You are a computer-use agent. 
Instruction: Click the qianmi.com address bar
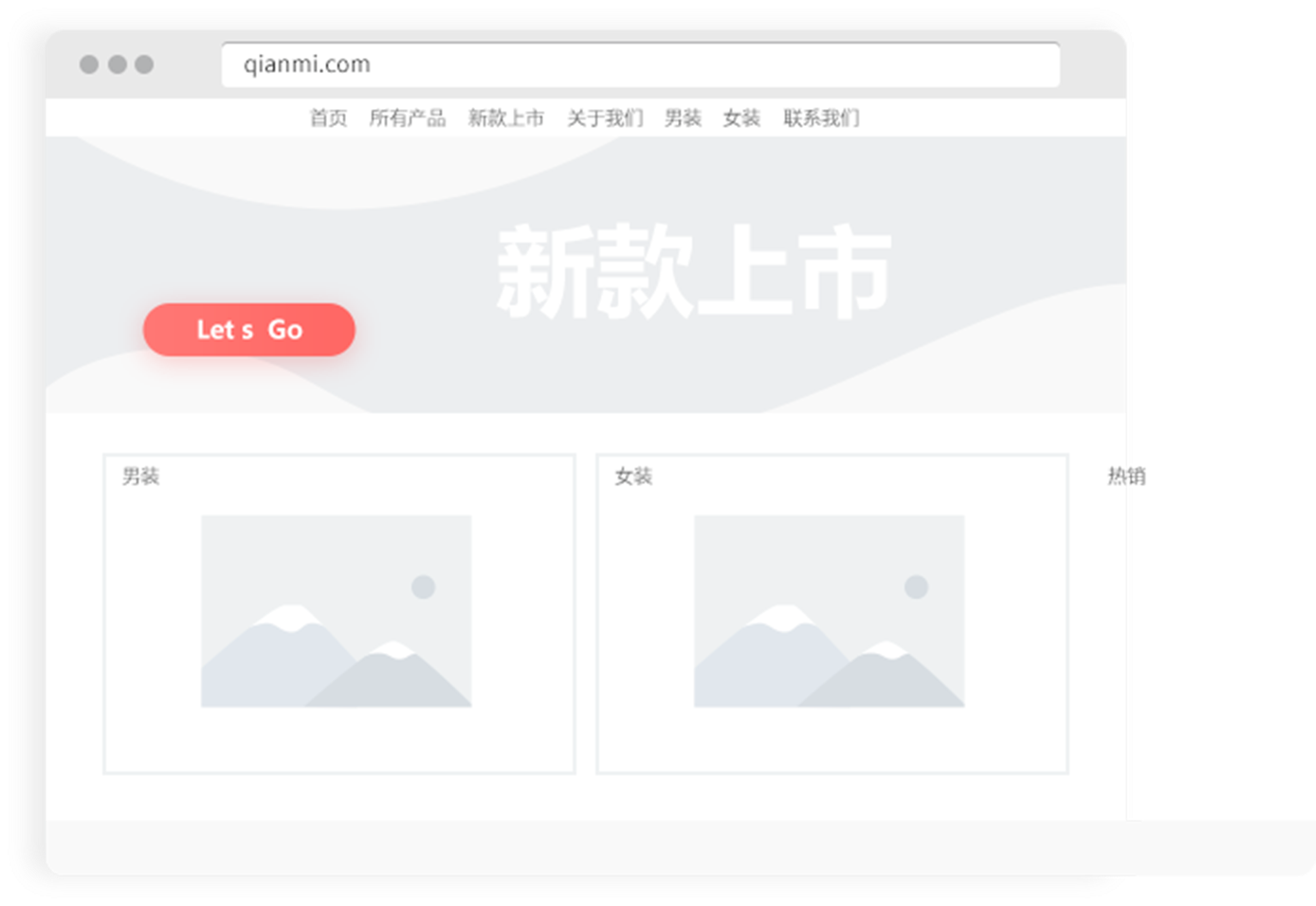coord(641,64)
